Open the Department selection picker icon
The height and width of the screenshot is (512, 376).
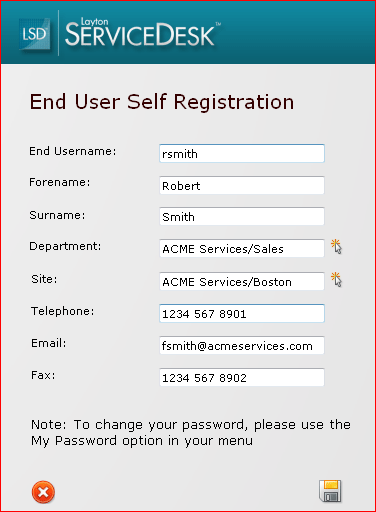[x=336, y=247]
